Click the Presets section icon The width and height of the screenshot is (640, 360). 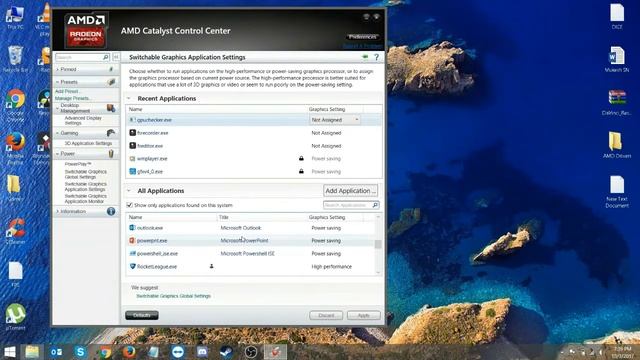111,82
